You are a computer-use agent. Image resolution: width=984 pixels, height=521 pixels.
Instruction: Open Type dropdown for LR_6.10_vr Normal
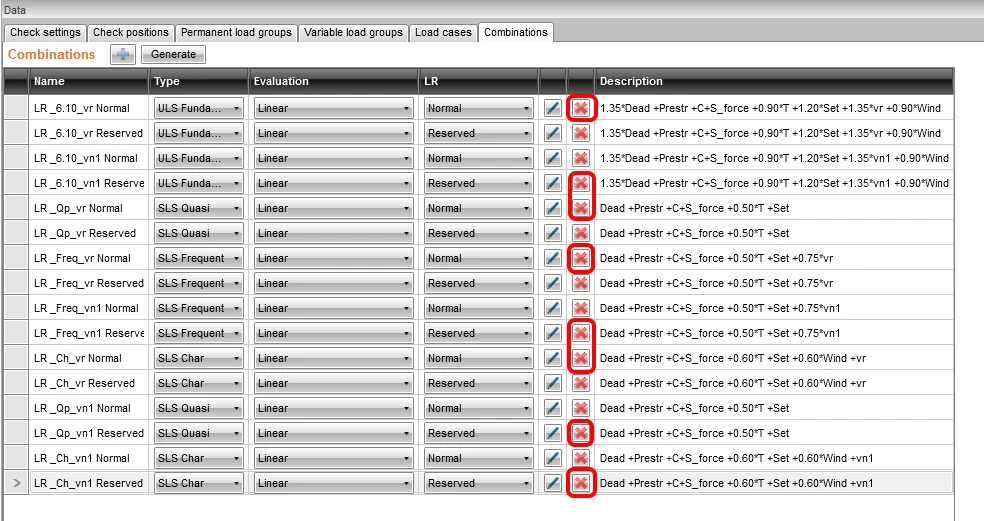[x=198, y=108]
